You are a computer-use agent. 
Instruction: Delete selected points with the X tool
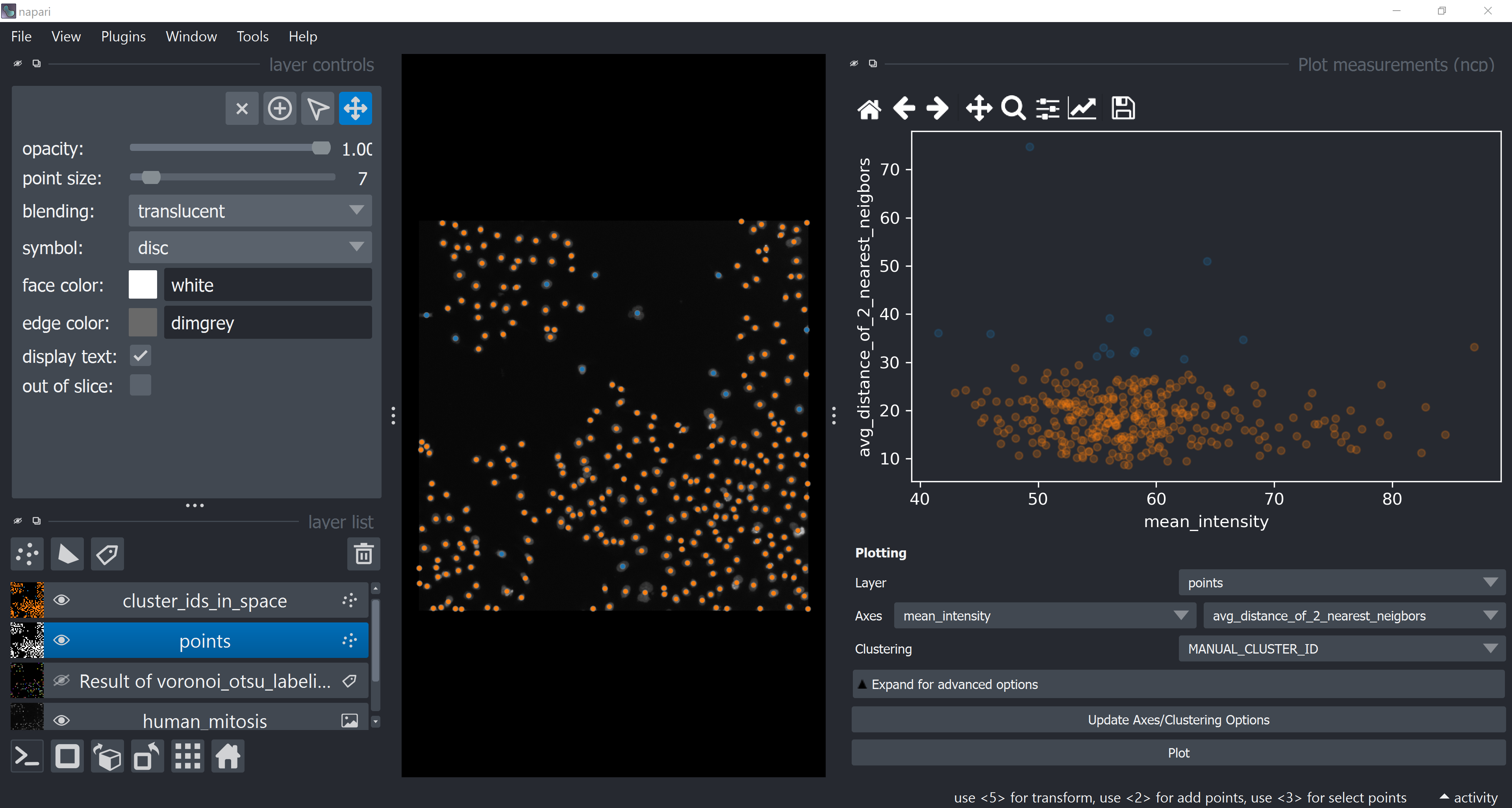242,109
